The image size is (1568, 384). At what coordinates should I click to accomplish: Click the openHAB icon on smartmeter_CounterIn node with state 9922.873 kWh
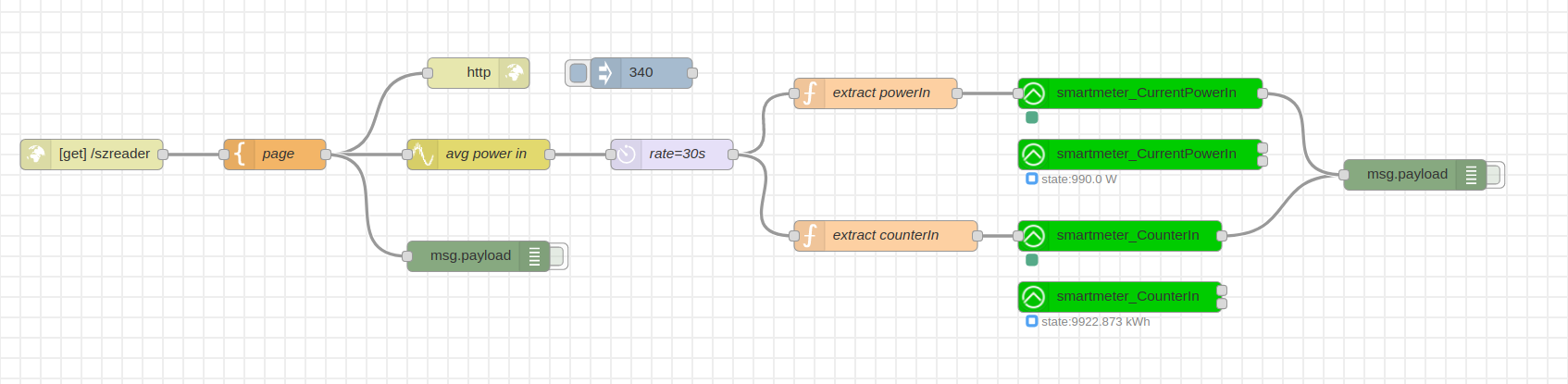(x=1034, y=297)
